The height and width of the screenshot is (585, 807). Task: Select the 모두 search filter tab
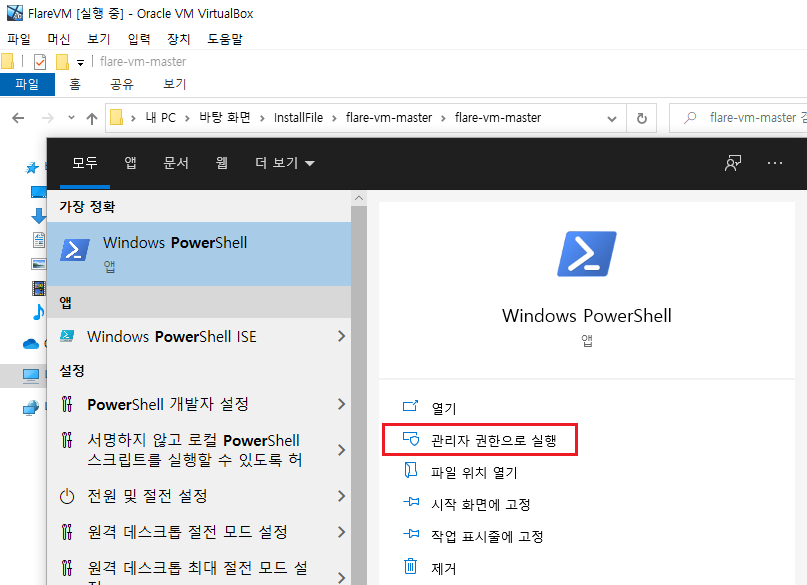(x=84, y=163)
